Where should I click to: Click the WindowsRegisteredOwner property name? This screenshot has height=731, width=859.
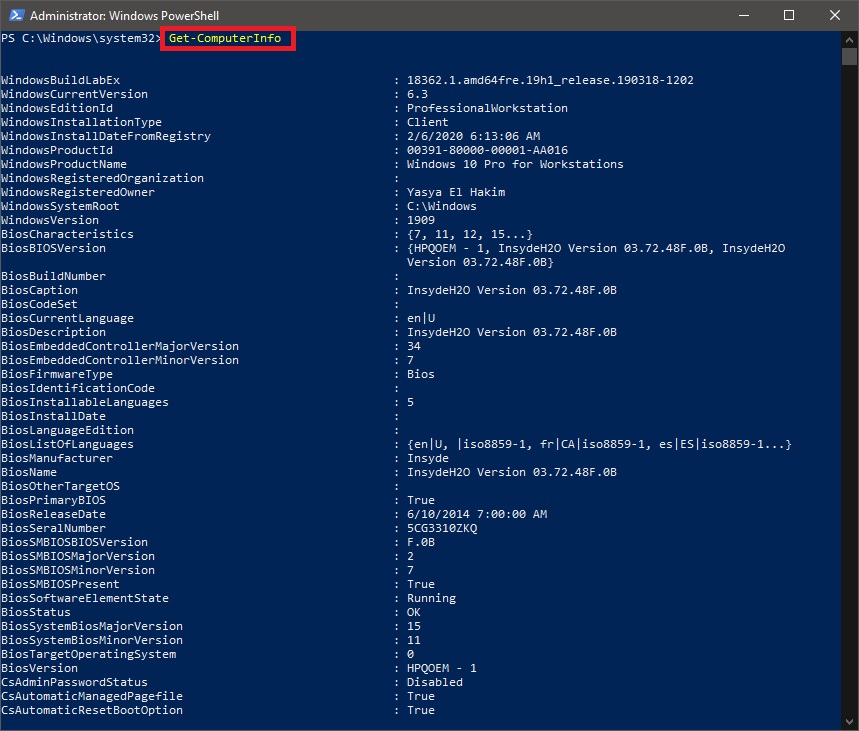tap(78, 192)
